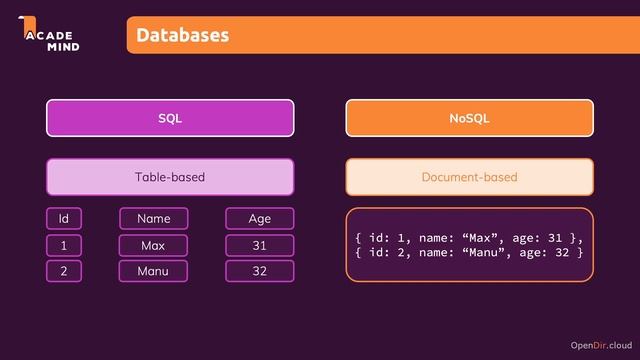Select the cell containing id 1
Image resolution: width=640 pixels, height=360 pixels.
click(64, 246)
